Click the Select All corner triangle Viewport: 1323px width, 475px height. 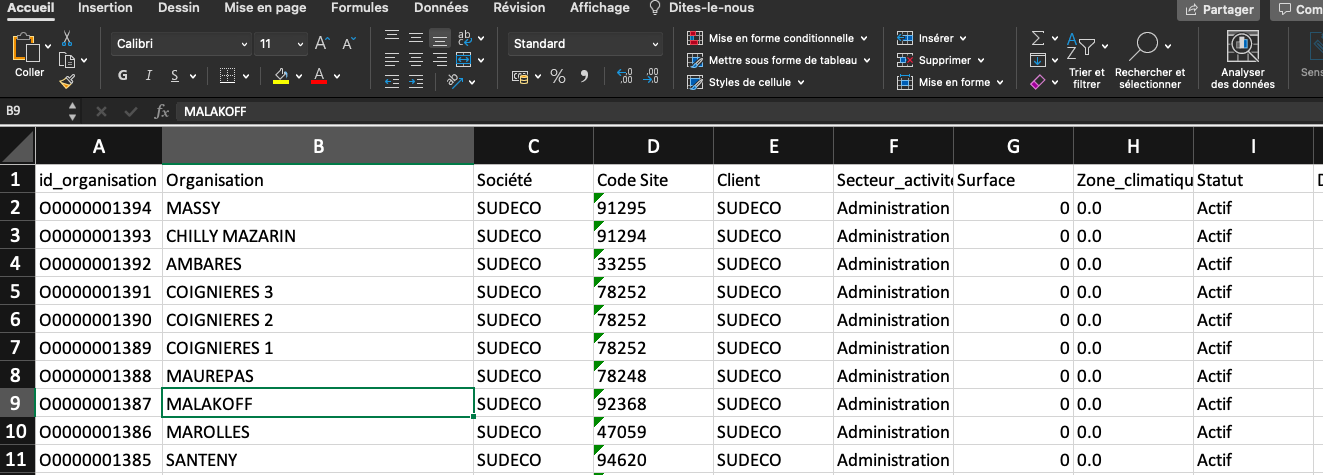click(17, 146)
